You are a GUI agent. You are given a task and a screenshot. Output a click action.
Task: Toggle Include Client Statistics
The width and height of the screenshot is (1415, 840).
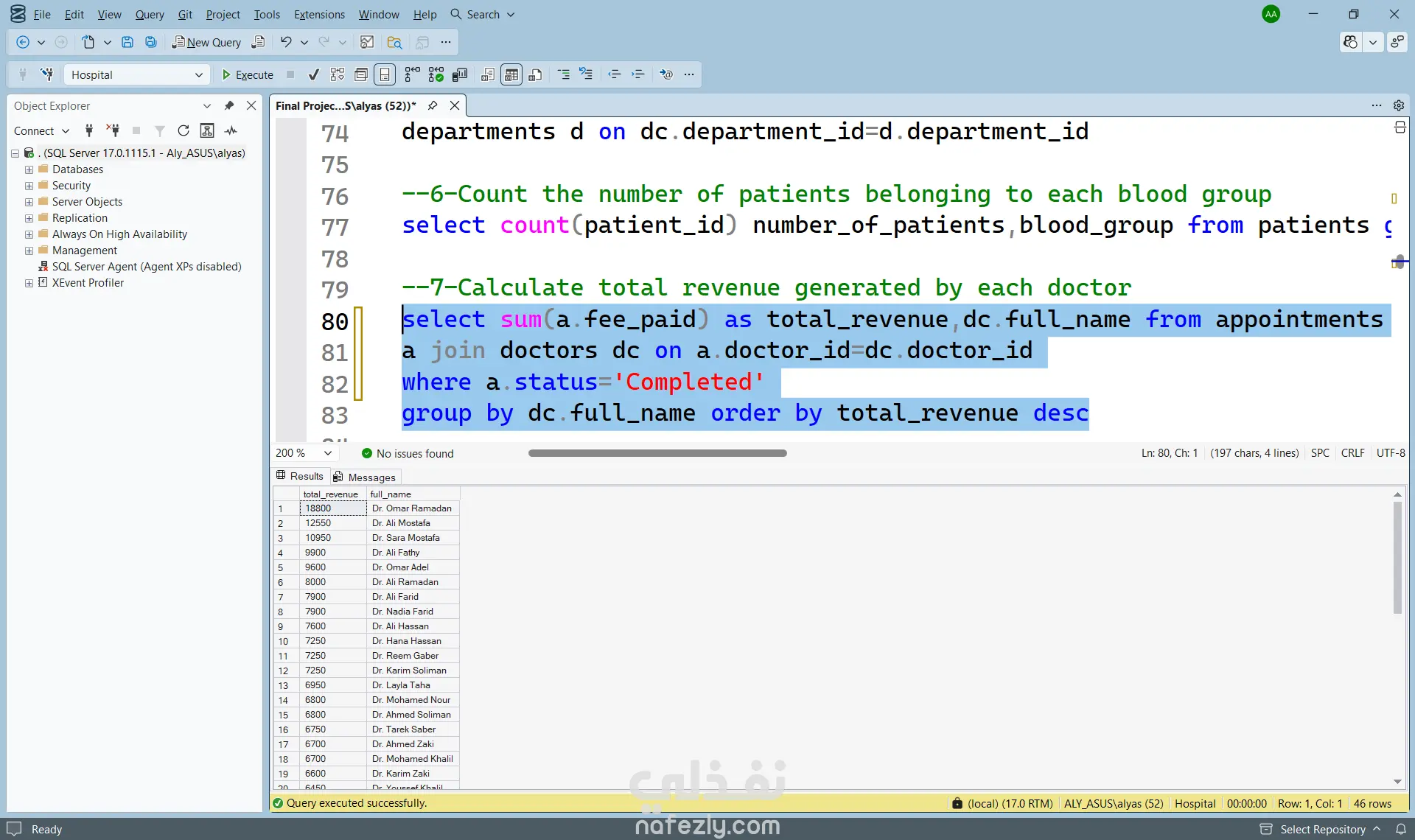pyautogui.click(x=460, y=74)
